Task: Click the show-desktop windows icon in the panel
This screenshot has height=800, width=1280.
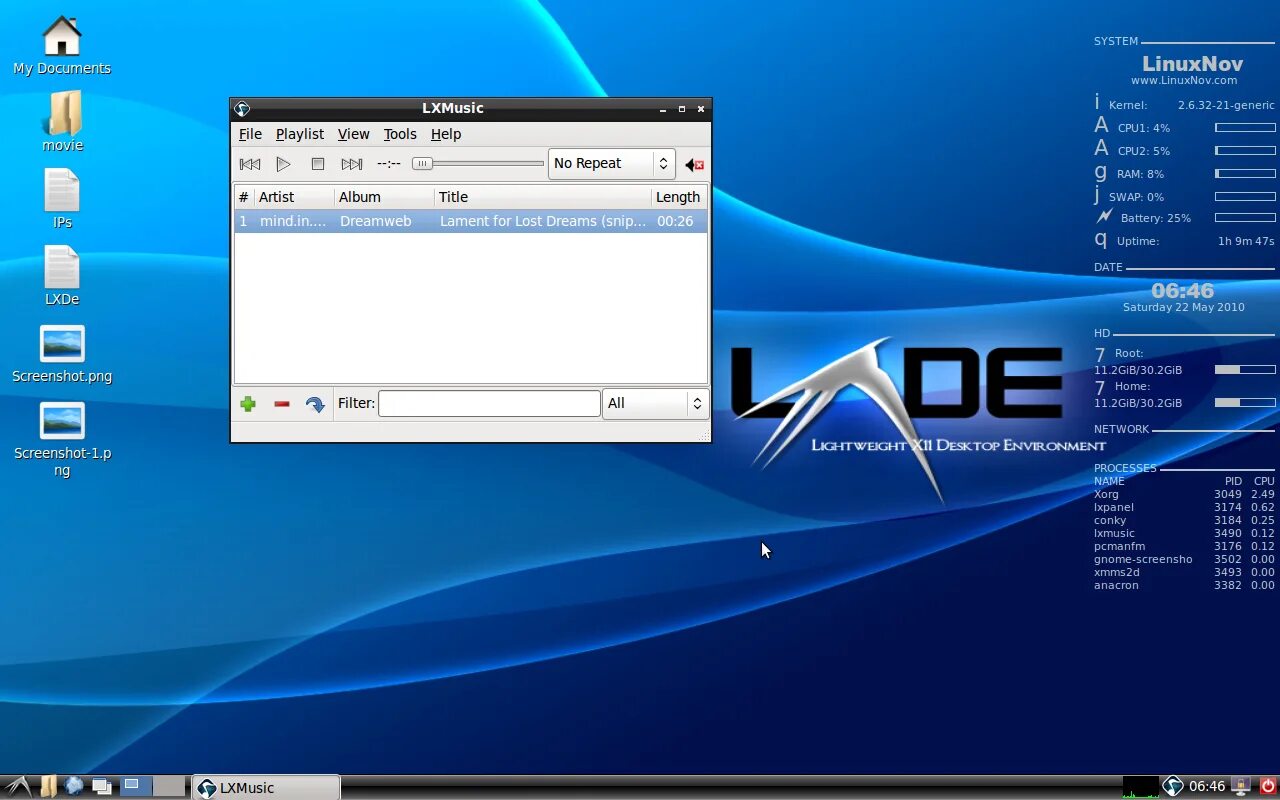Action: click(x=101, y=787)
